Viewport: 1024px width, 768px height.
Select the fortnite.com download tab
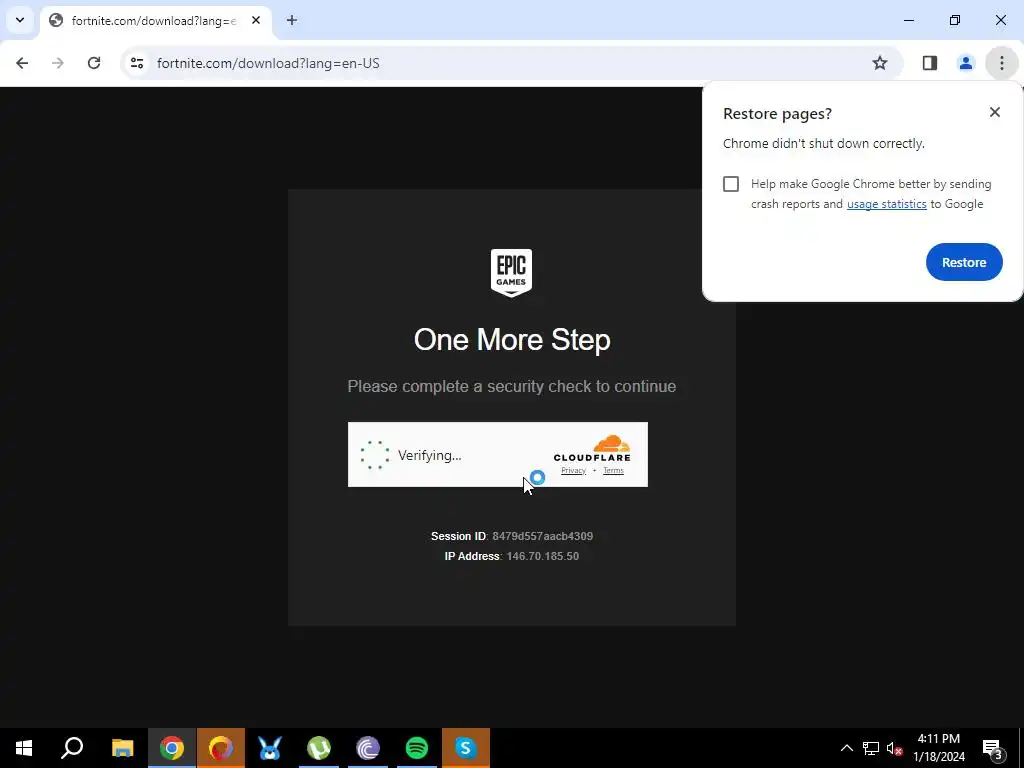(x=153, y=21)
